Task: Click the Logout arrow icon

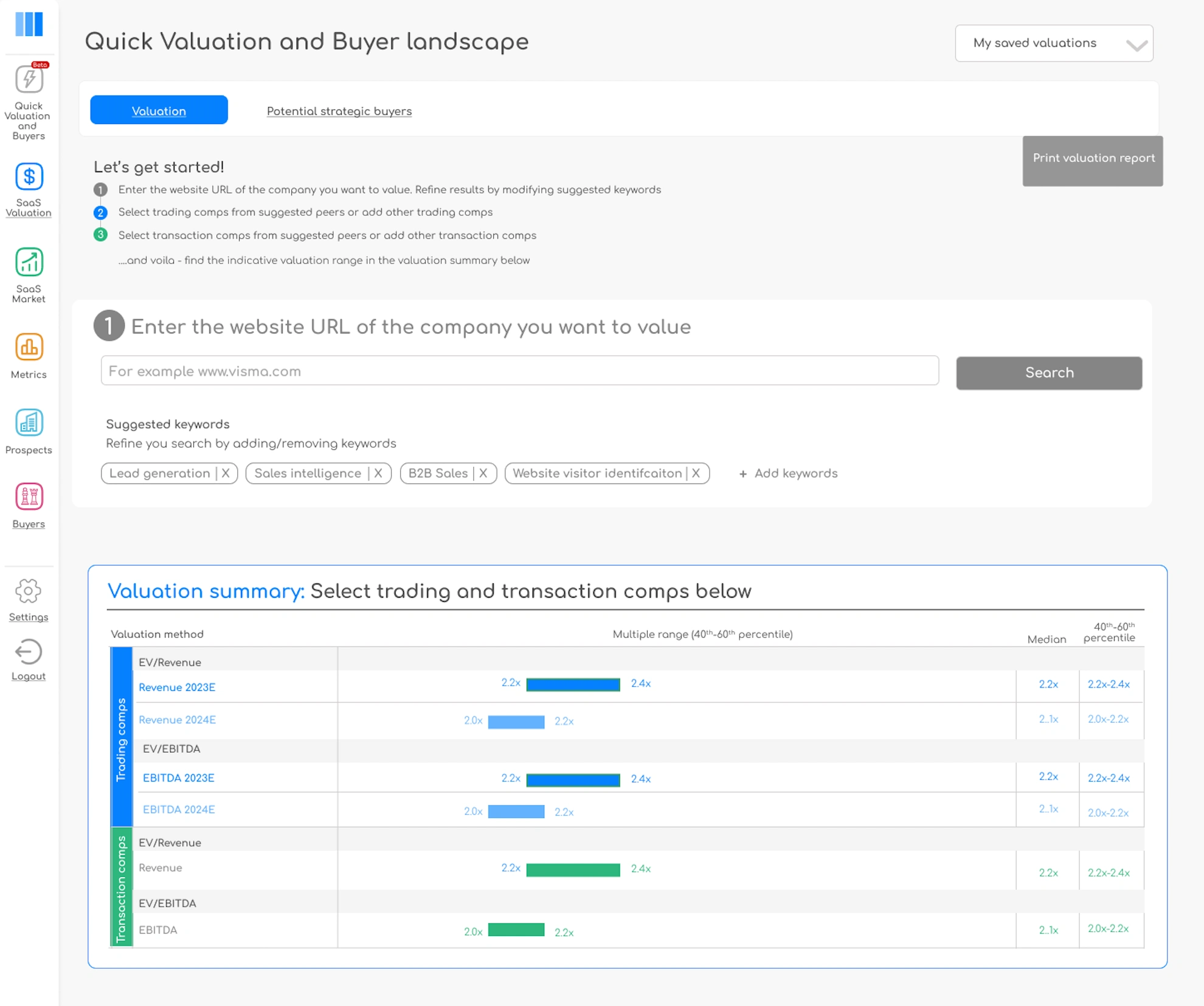Action: tap(29, 652)
